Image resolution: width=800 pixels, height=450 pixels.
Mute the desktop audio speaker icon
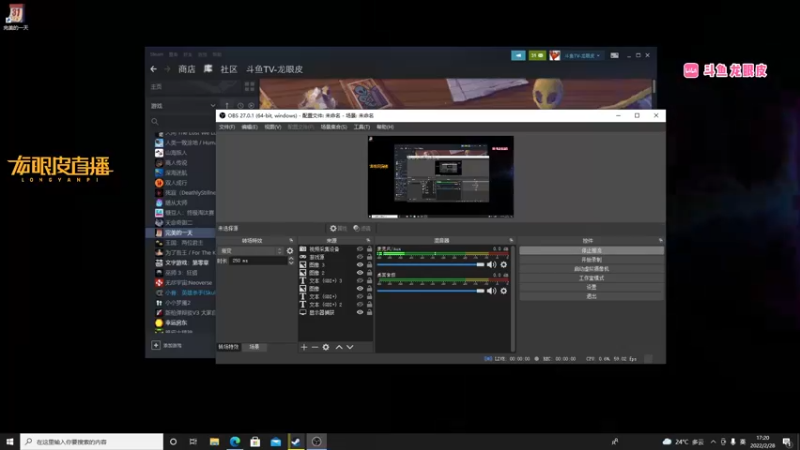(491, 291)
